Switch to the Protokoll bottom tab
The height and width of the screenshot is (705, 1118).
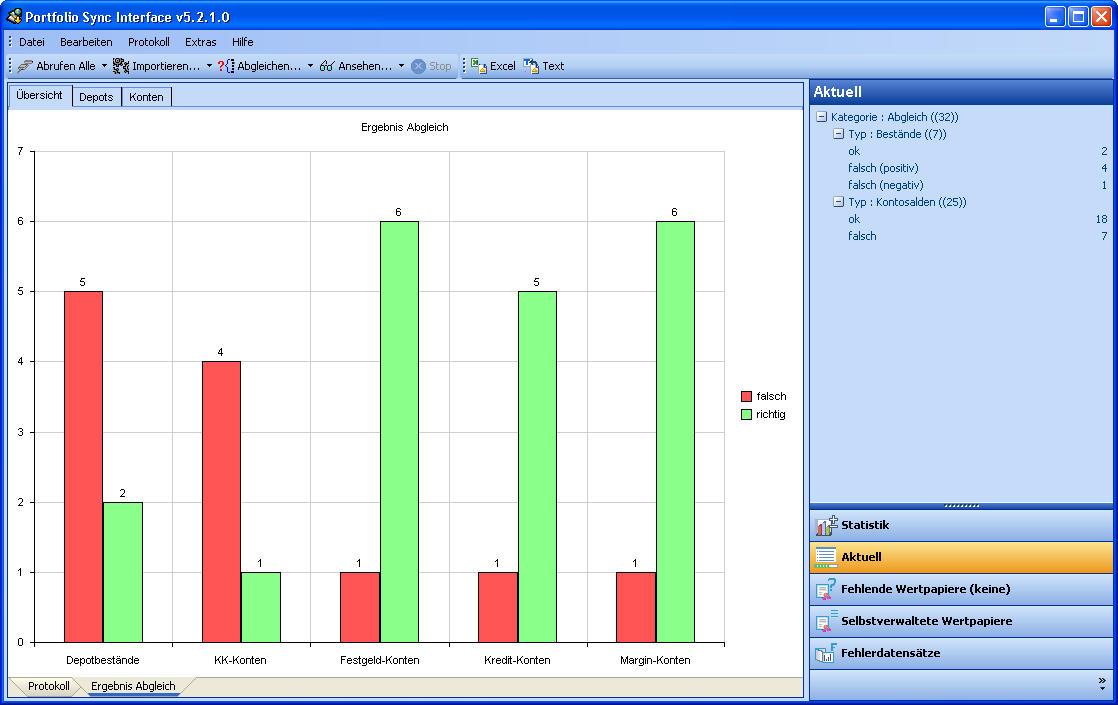point(48,686)
